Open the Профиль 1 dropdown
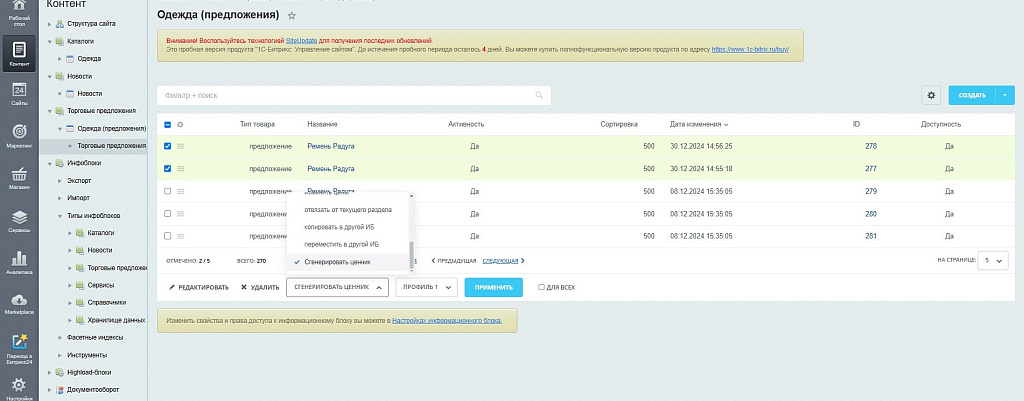 pyautogui.click(x=425, y=287)
